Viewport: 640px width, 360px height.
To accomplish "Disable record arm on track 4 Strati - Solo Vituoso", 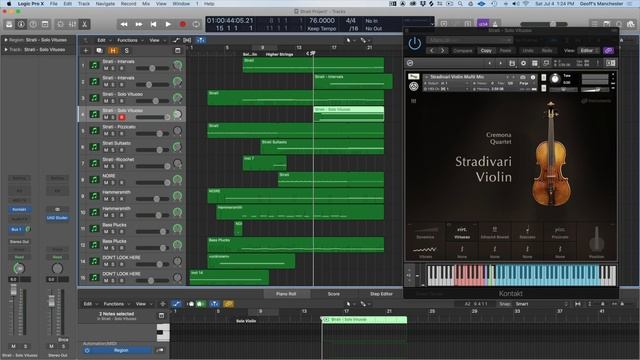I will 122,117.
